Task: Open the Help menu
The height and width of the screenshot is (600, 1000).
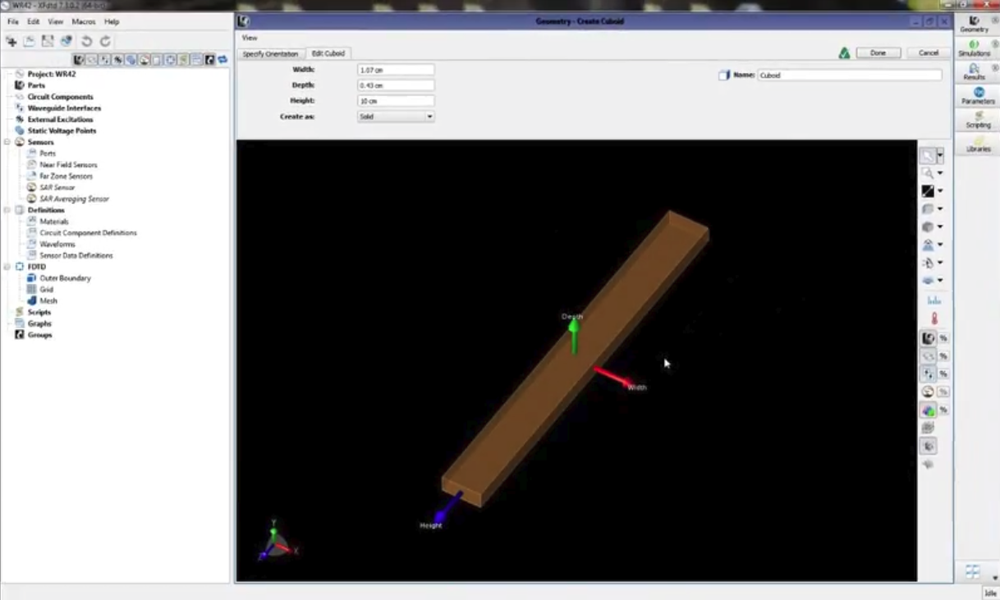Action: click(x=112, y=22)
